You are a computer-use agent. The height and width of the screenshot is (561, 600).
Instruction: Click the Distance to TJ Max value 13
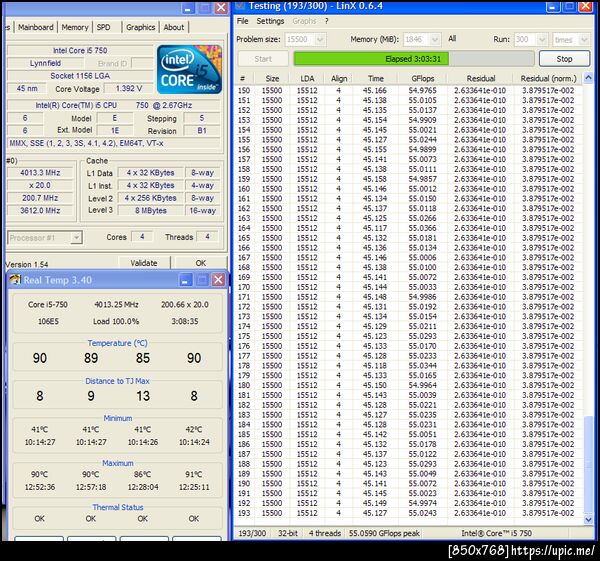tap(143, 396)
